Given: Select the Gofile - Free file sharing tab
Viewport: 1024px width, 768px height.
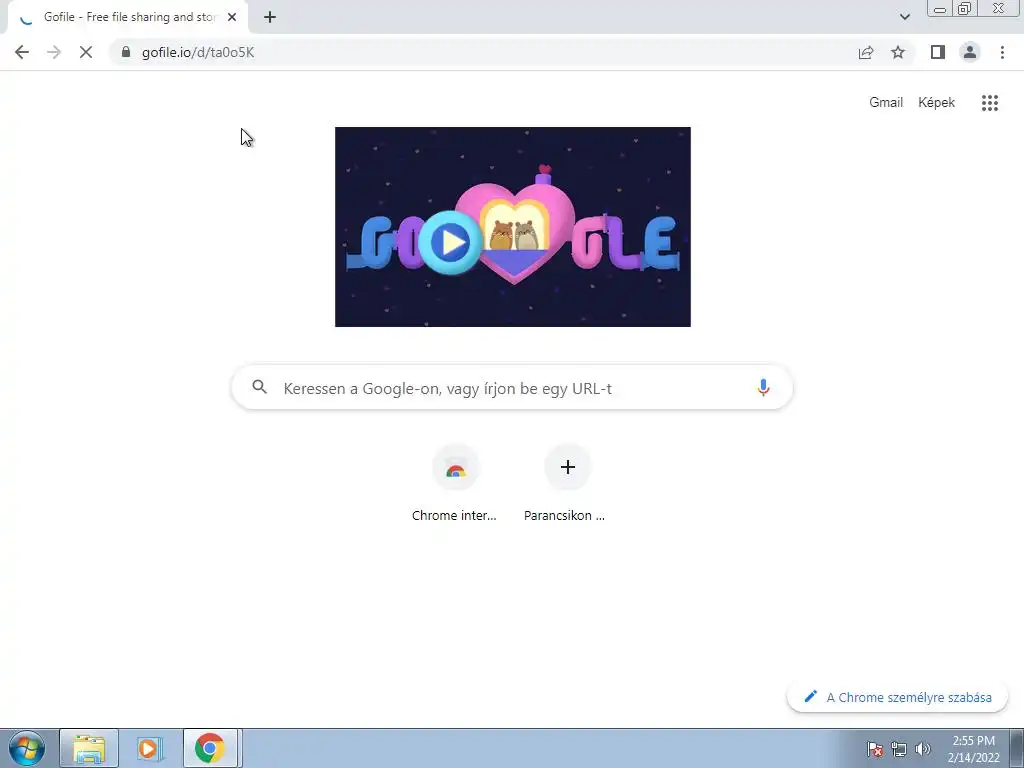Looking at the screenshot, I should (127, 17).
